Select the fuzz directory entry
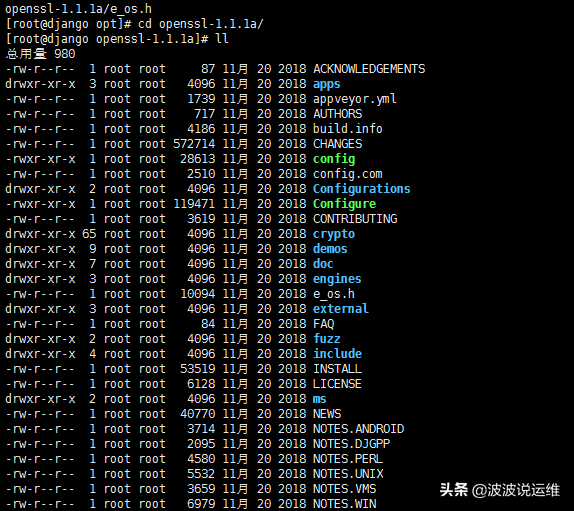This screenshot has height=511, width=574. click(327, 339)
